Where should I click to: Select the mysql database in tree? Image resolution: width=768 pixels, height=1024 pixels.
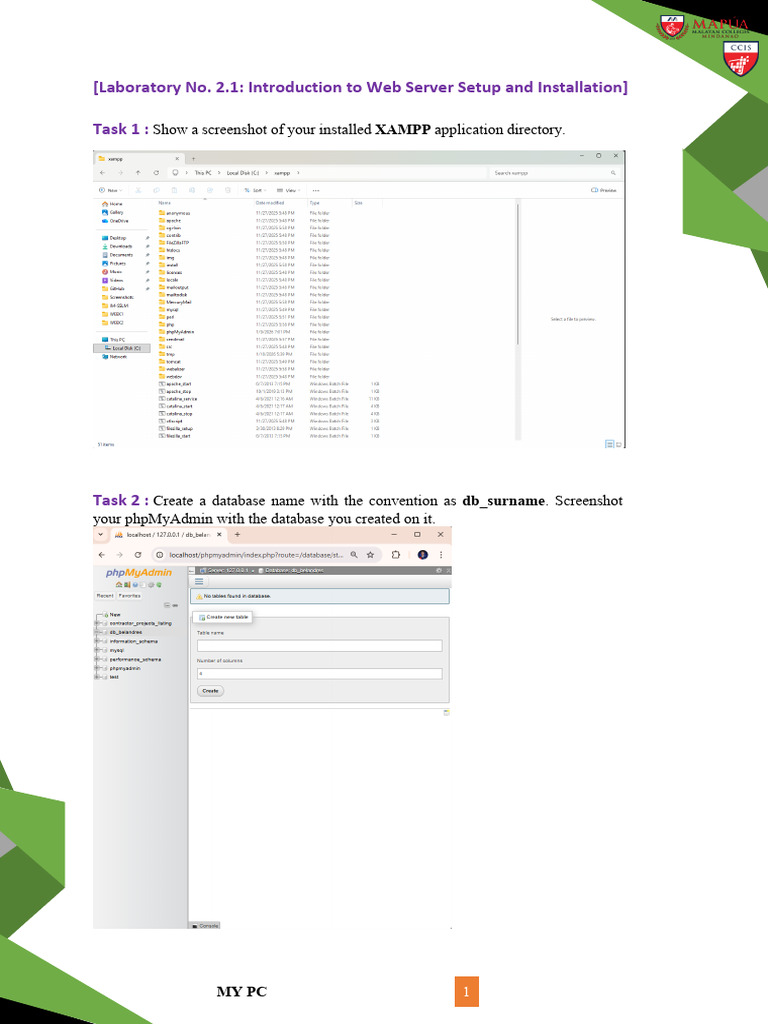(116, 650)
